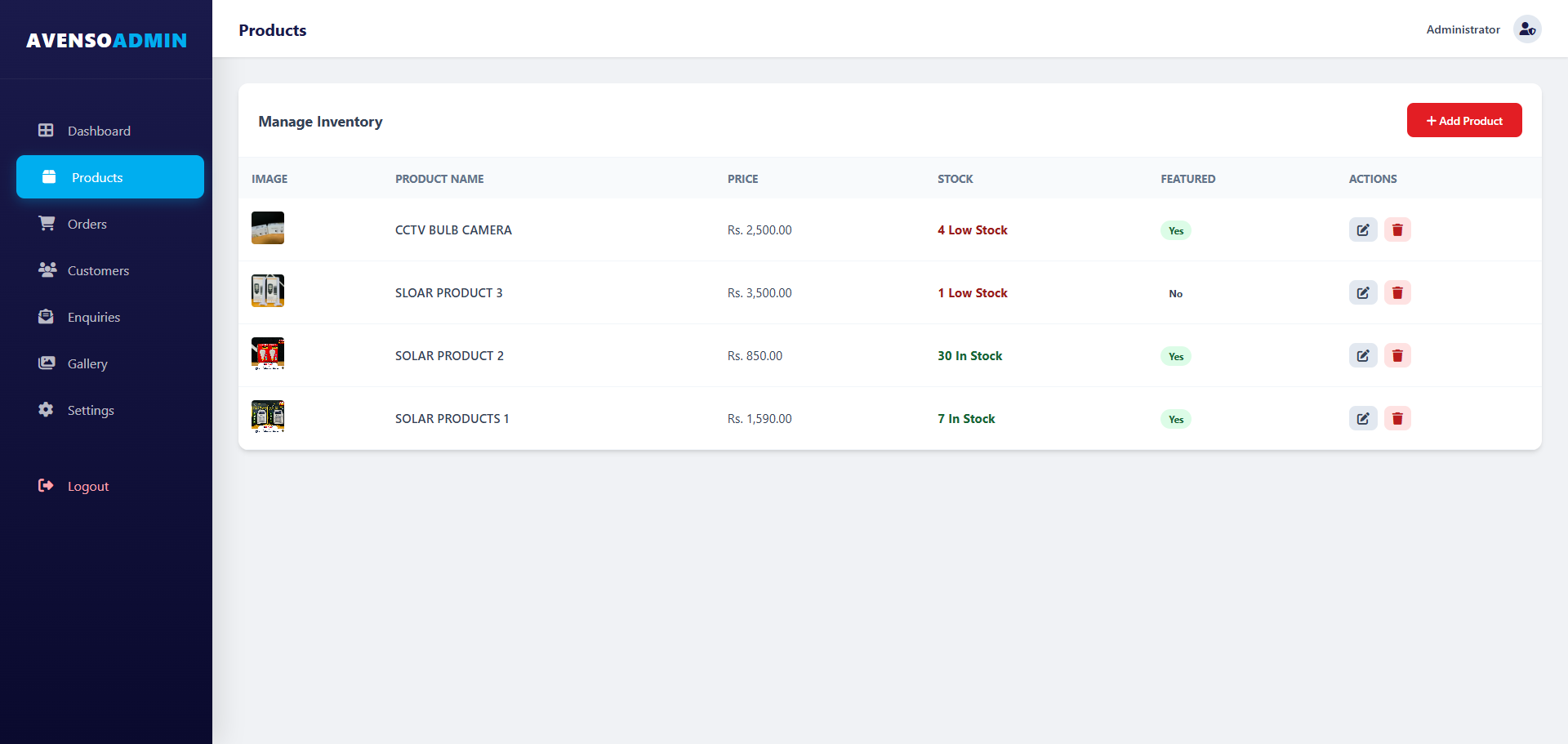Edit the CCTV BULB CAMERA product
The width and height of the screenshot is (1568, 744).
[1363, 229]
